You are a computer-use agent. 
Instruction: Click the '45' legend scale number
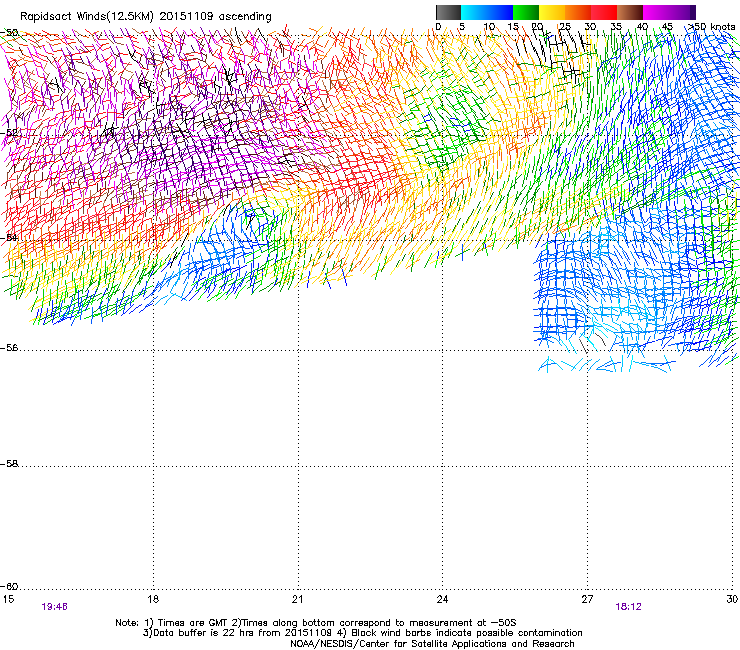[x=667, y=27]
